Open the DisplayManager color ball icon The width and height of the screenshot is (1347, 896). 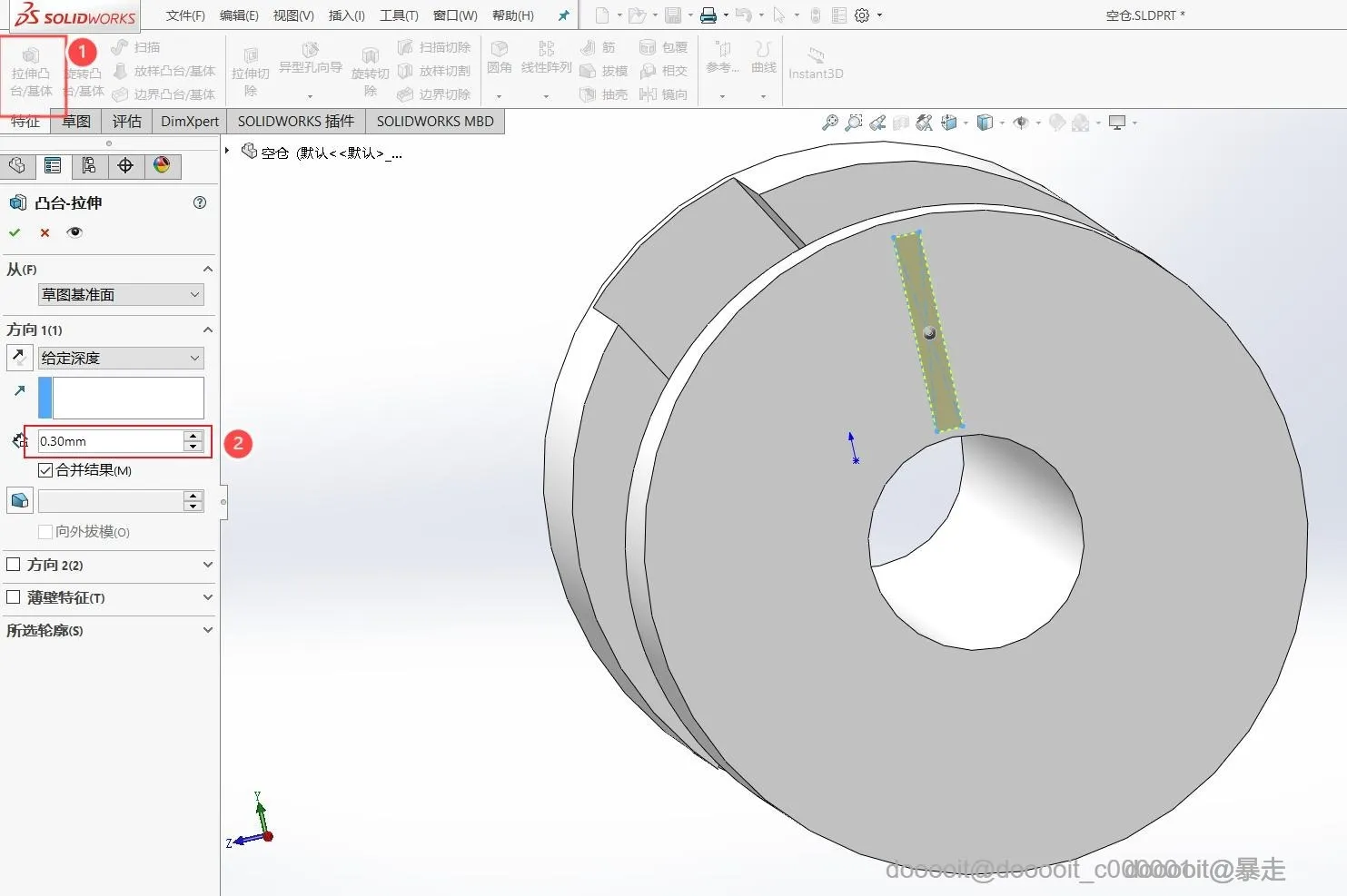click(x=162, y=165)
